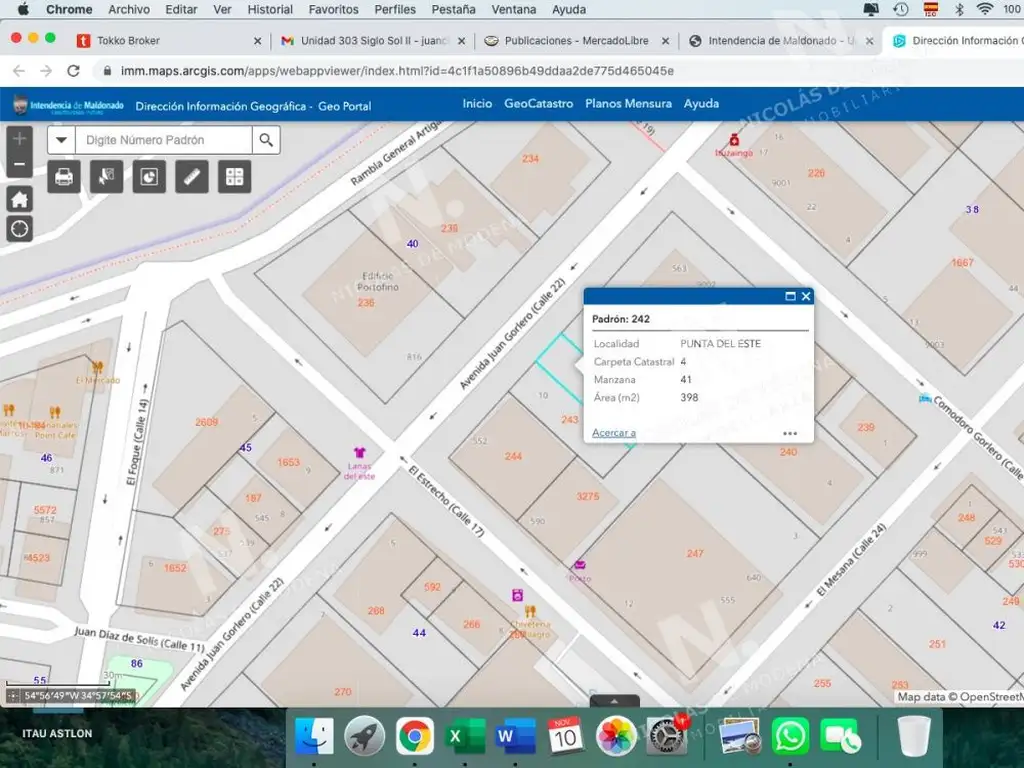Open the chart report tool
This screenshot has height=768, width=1024.
(x=149, y=177)
